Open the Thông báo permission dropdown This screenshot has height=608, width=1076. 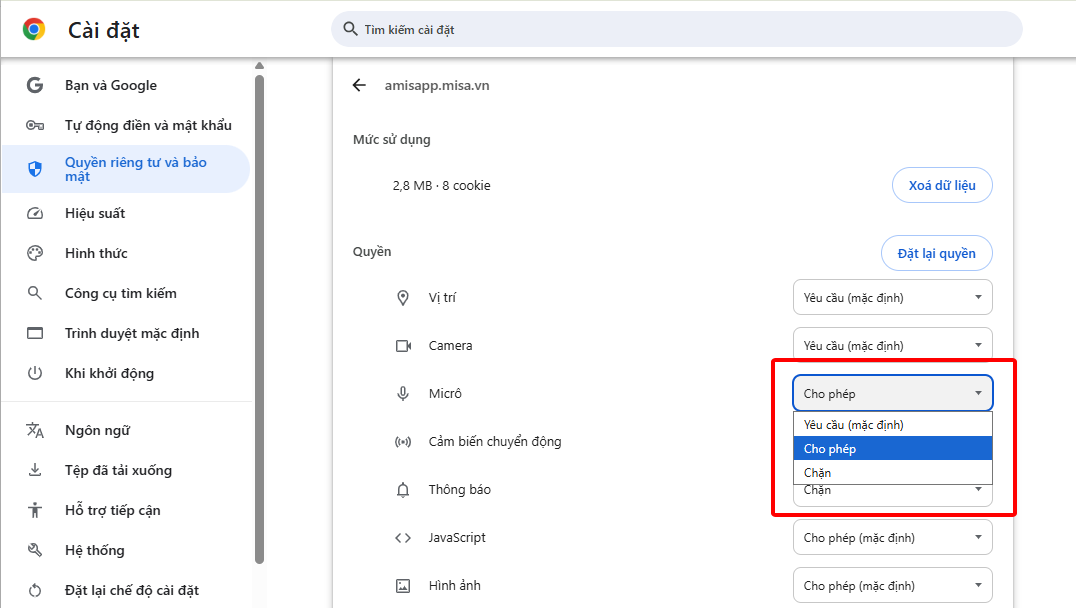pyautogui.click(x=893, y=495)
